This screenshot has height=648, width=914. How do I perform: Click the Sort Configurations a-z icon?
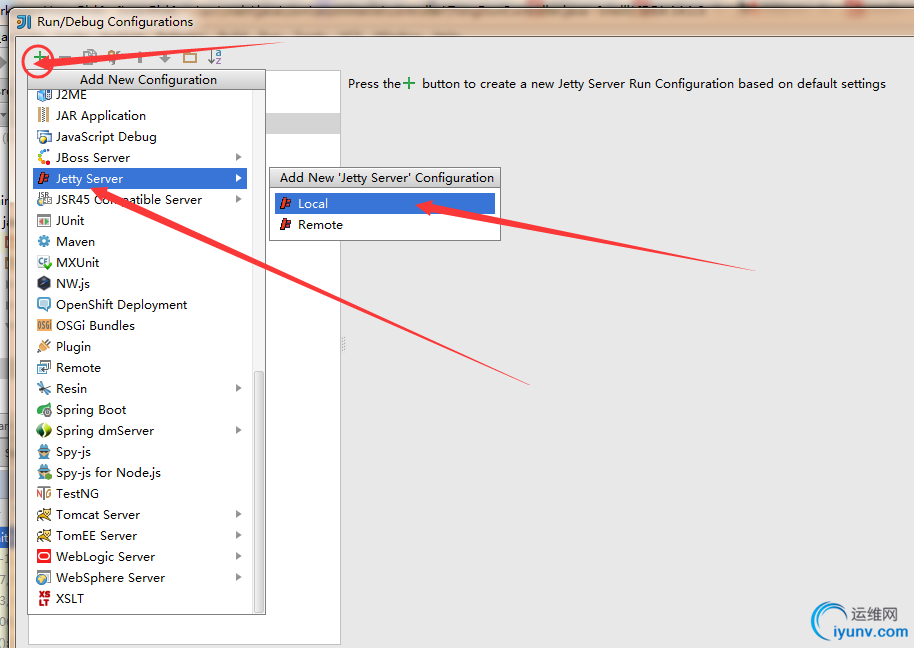pyautogui.click(x=215, y=57)
